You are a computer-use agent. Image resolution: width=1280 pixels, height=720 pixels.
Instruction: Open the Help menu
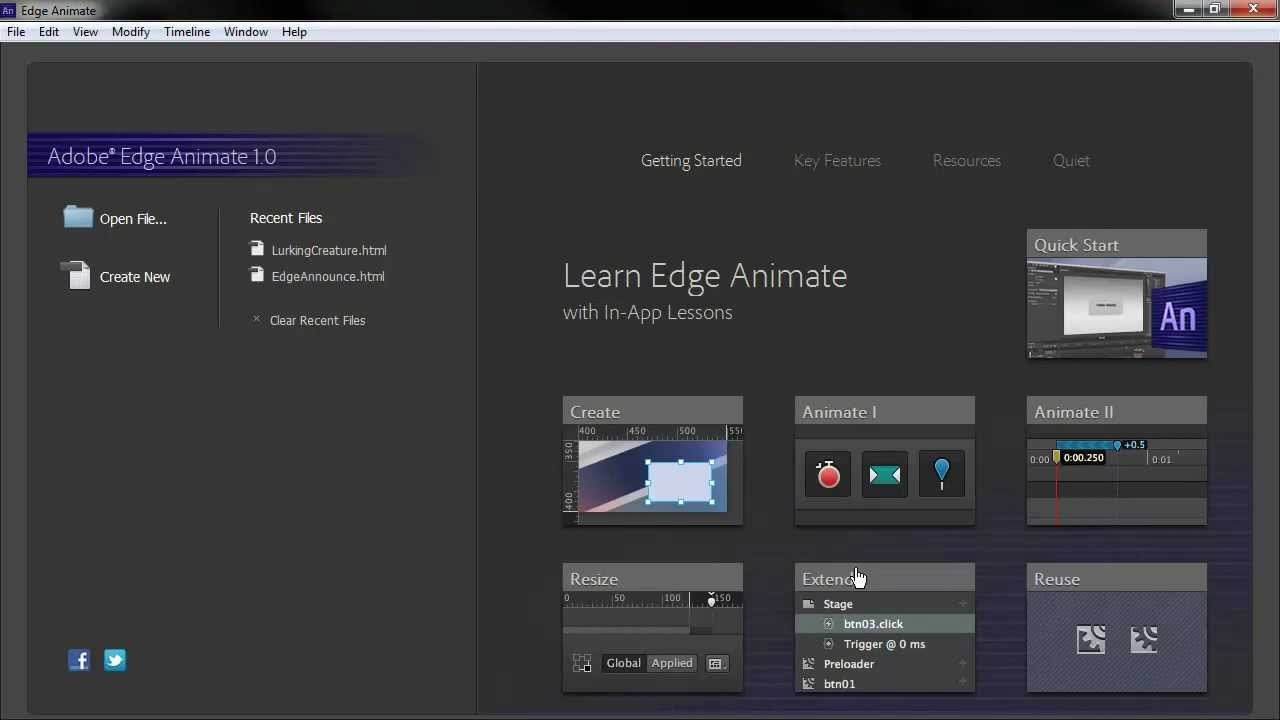point(294,32)
